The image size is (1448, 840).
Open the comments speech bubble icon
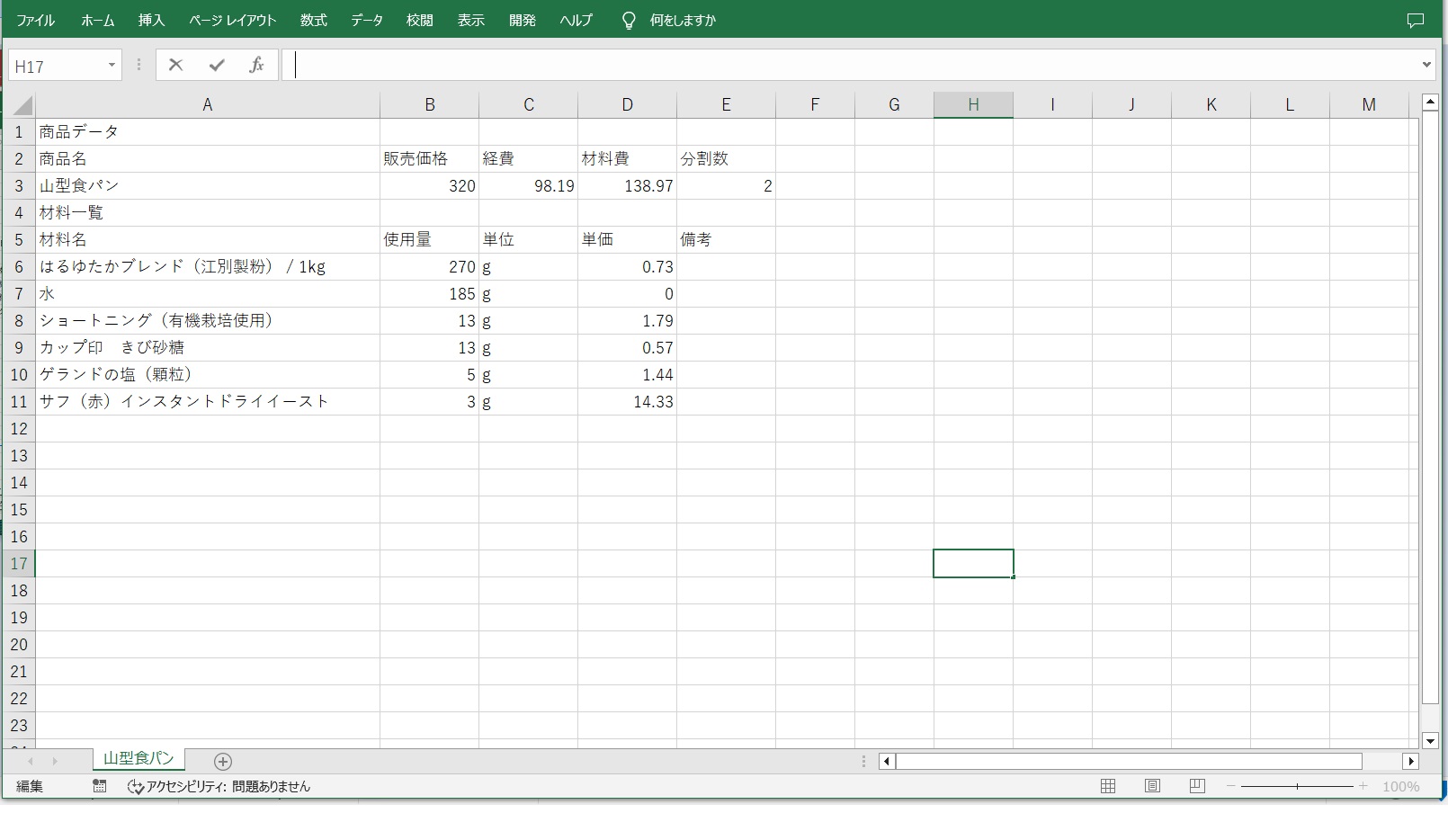(1416, 20)
